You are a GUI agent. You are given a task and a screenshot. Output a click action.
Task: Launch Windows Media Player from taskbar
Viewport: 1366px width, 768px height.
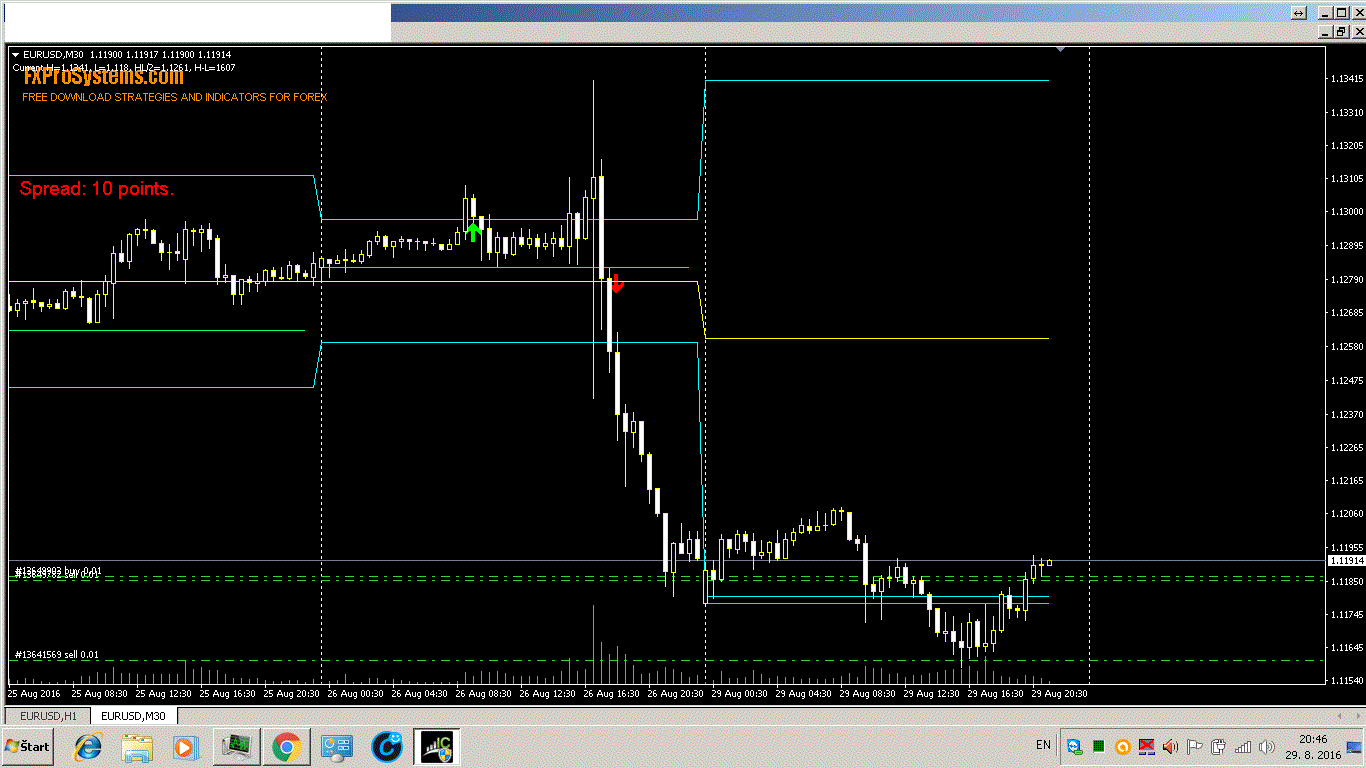(x=186, y=746)
